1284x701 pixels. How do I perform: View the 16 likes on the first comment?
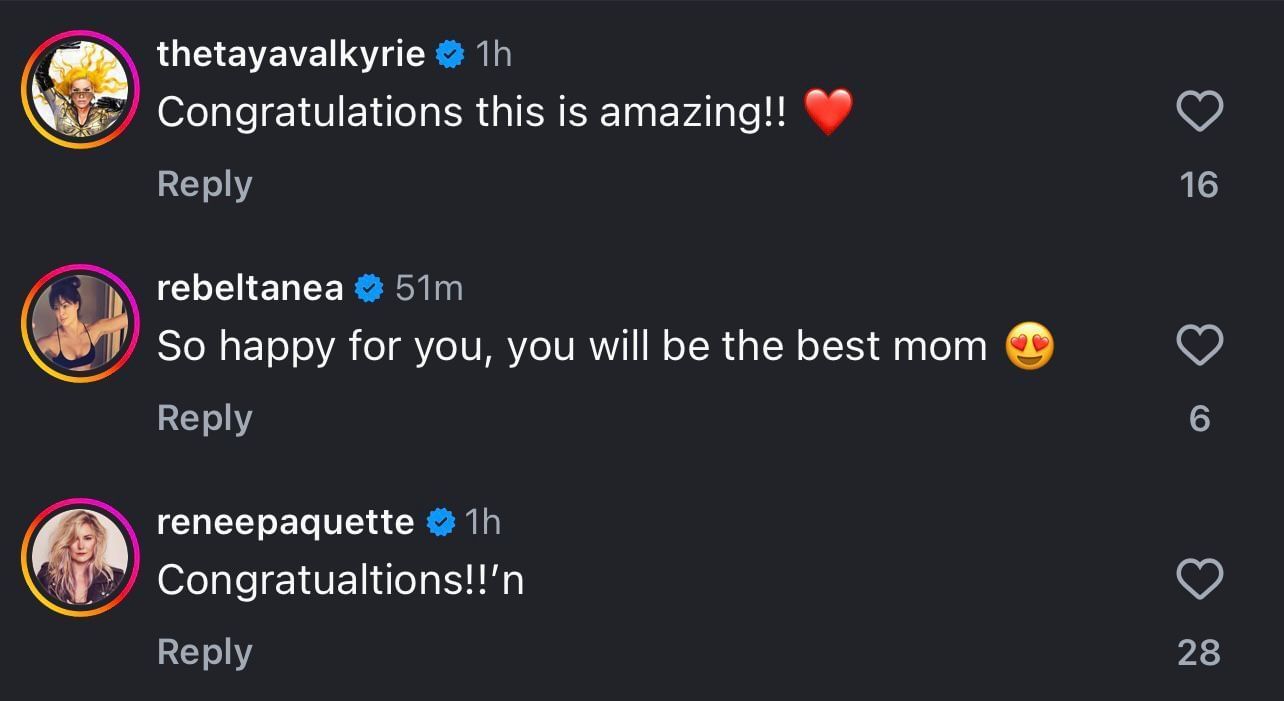click(1199, 183)
